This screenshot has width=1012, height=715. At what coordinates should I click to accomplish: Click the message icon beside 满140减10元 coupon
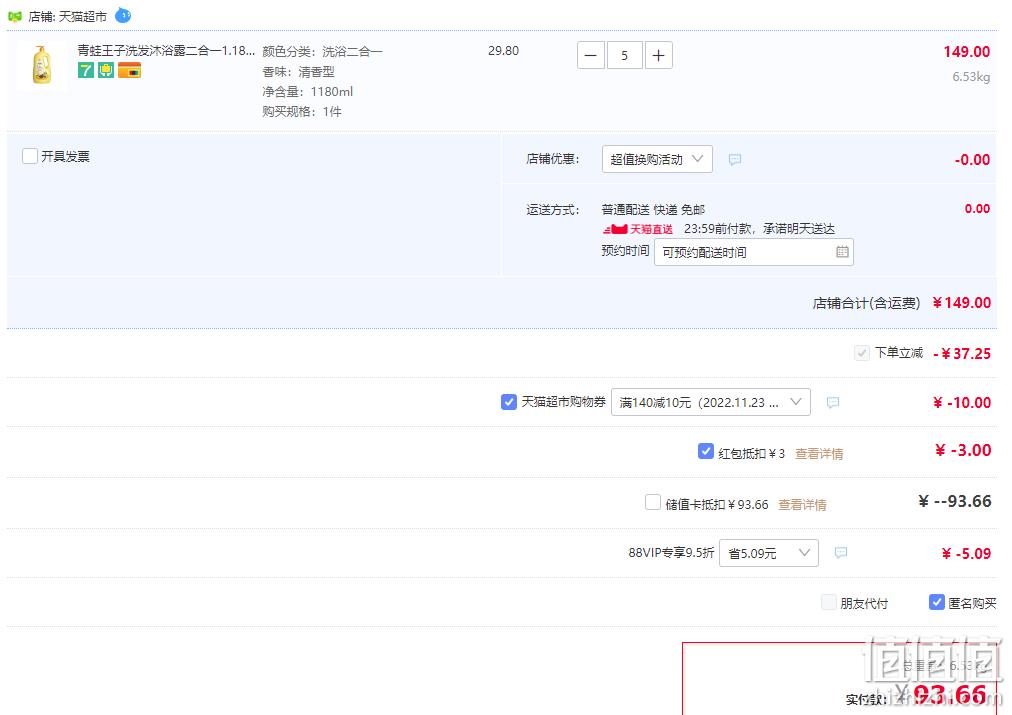click(833, 403)
